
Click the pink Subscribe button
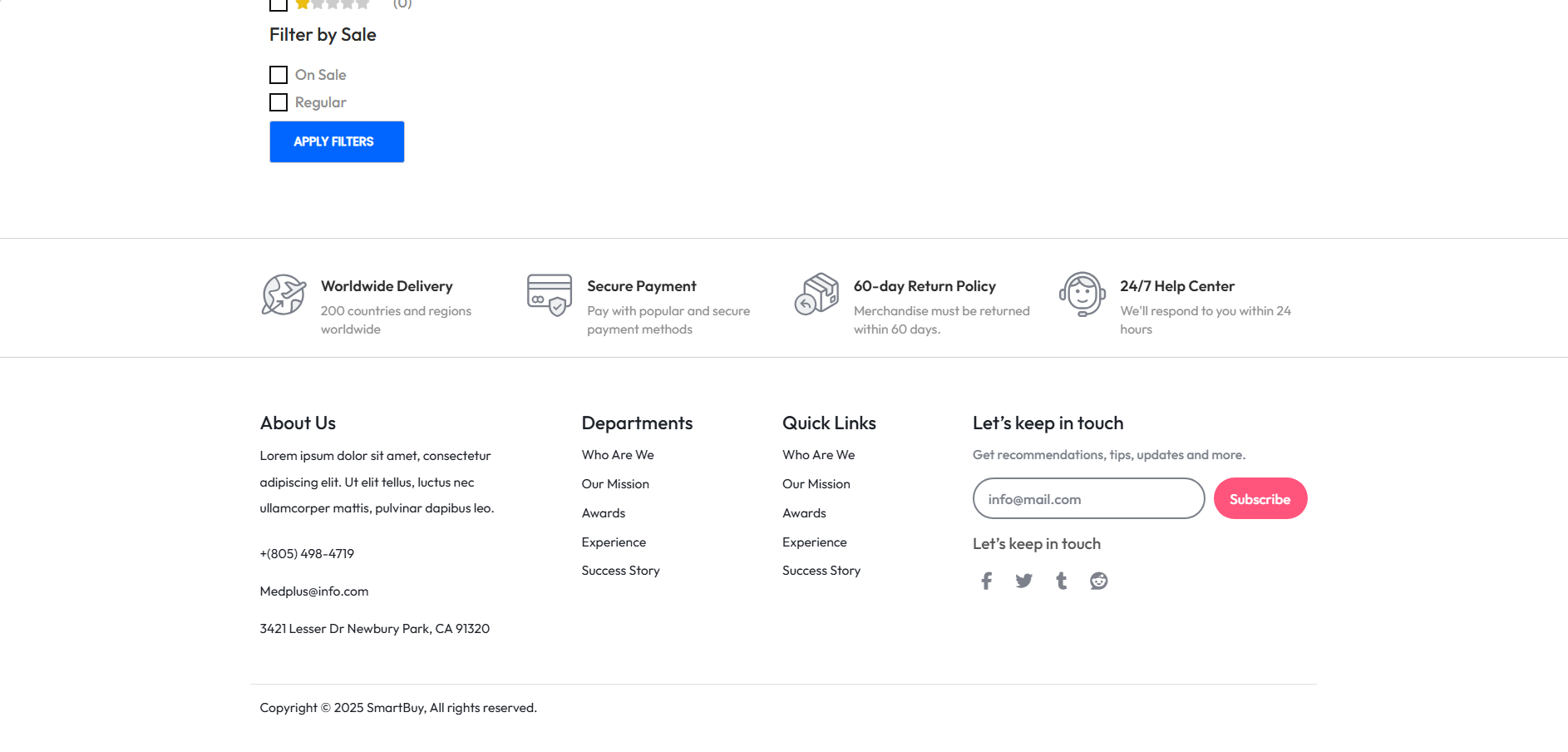point(1260,498)
